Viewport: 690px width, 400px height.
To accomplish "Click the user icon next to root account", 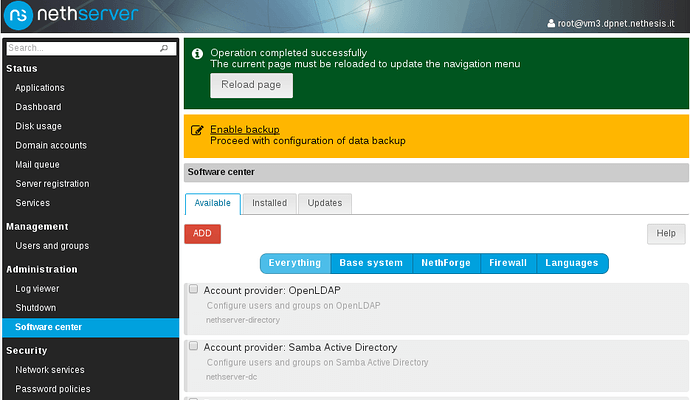I will 551,23.
